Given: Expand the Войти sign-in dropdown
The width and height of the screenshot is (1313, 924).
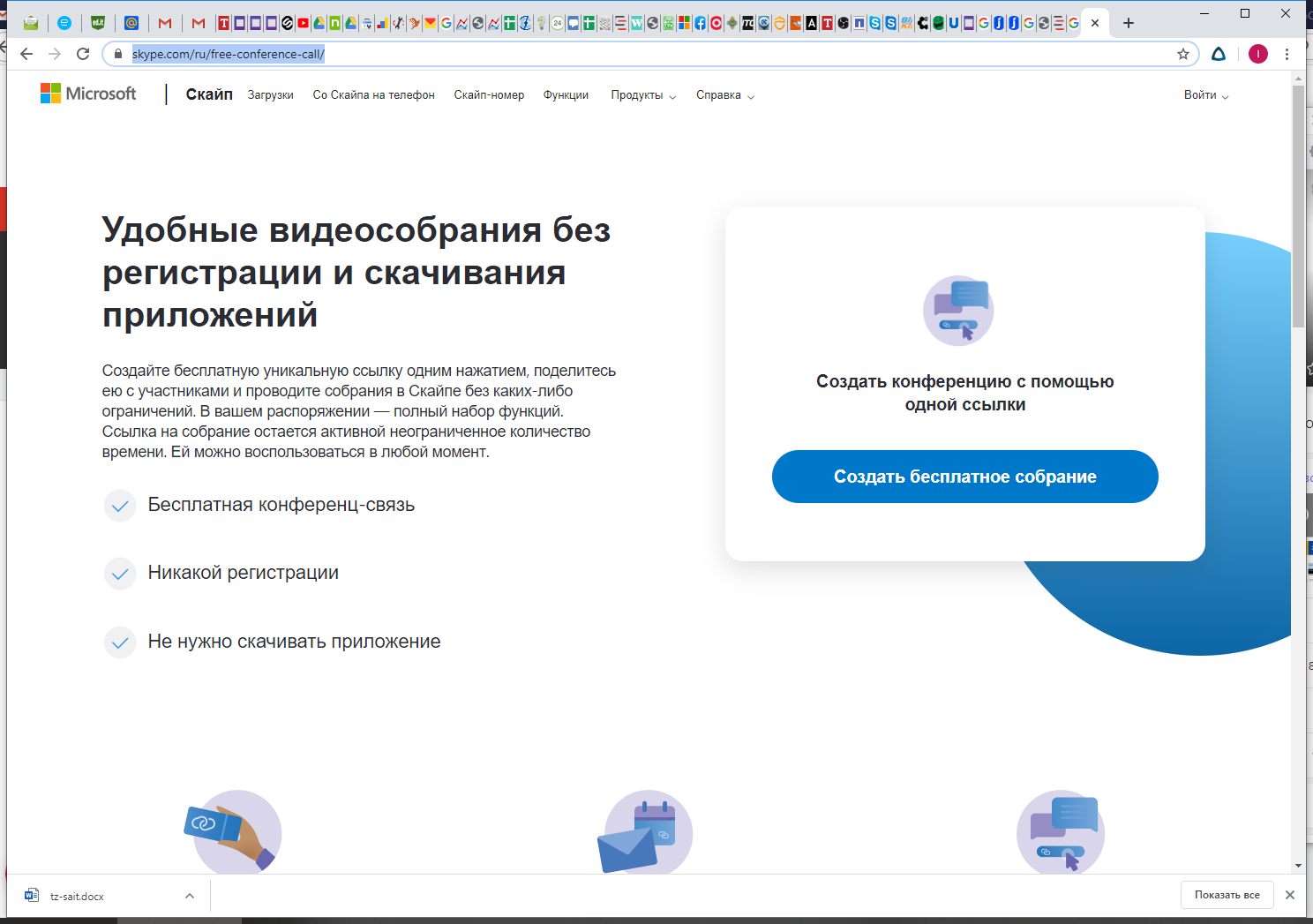Looking at the screenshot, I should tap(1206, 95).
